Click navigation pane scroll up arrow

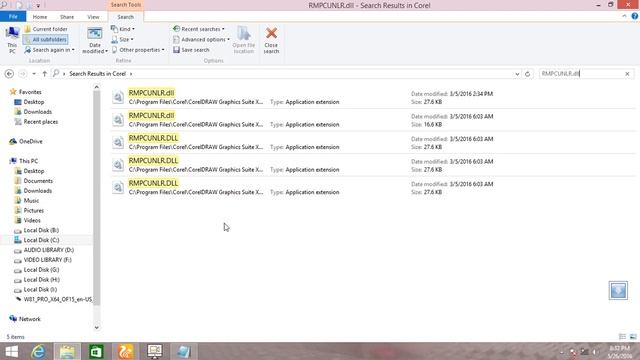tap(96, 87)
